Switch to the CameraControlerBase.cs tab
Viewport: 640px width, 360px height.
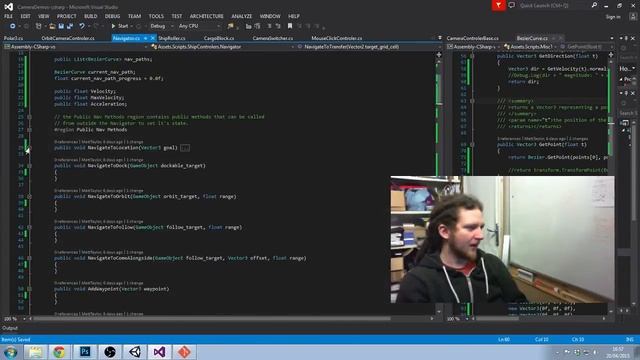pyautogui.click(x=473, y=38)
